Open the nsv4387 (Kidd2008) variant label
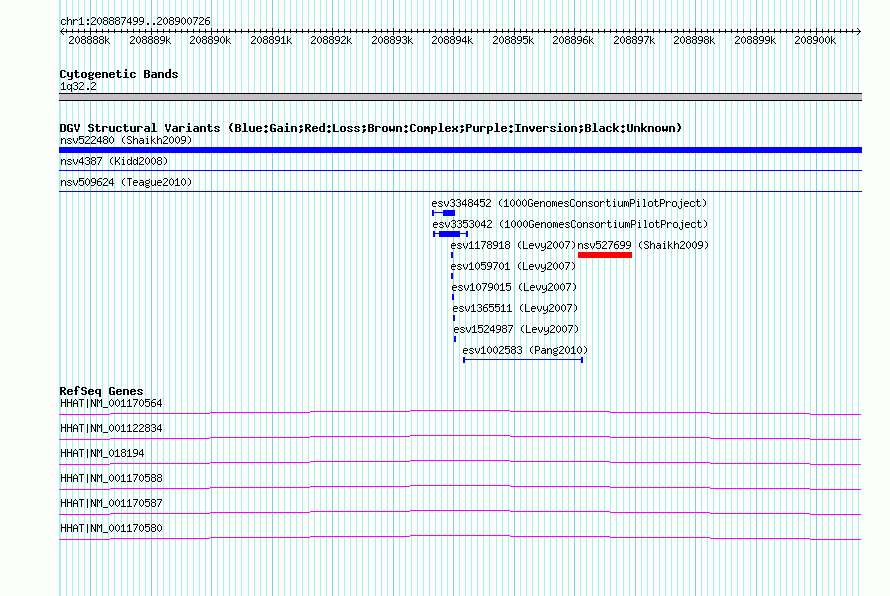The width and height of the screenshot is (890, 596). coord(114,161)
